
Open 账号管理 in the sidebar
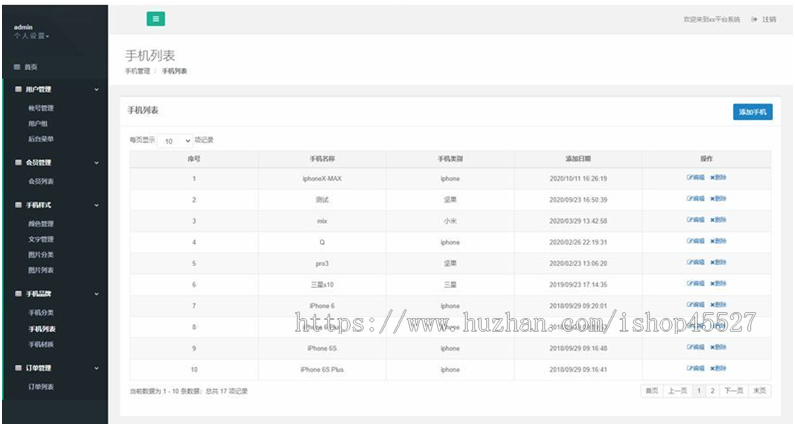(41, 109)
